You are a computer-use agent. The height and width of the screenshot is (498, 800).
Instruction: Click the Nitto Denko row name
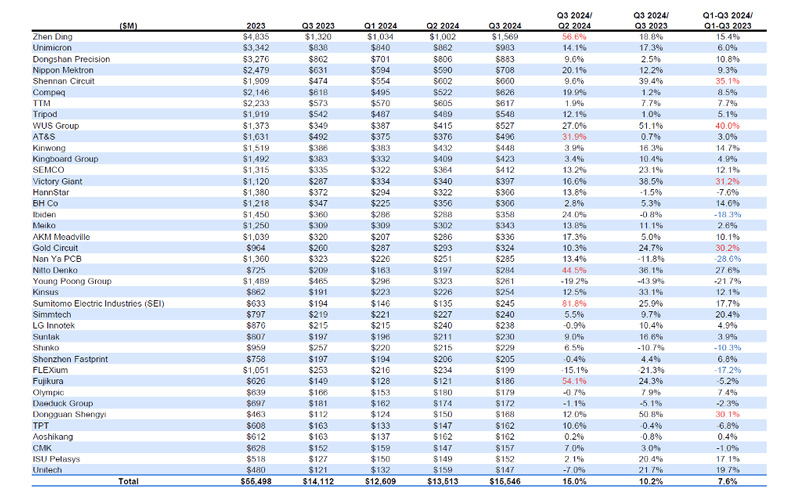[55, 270]
